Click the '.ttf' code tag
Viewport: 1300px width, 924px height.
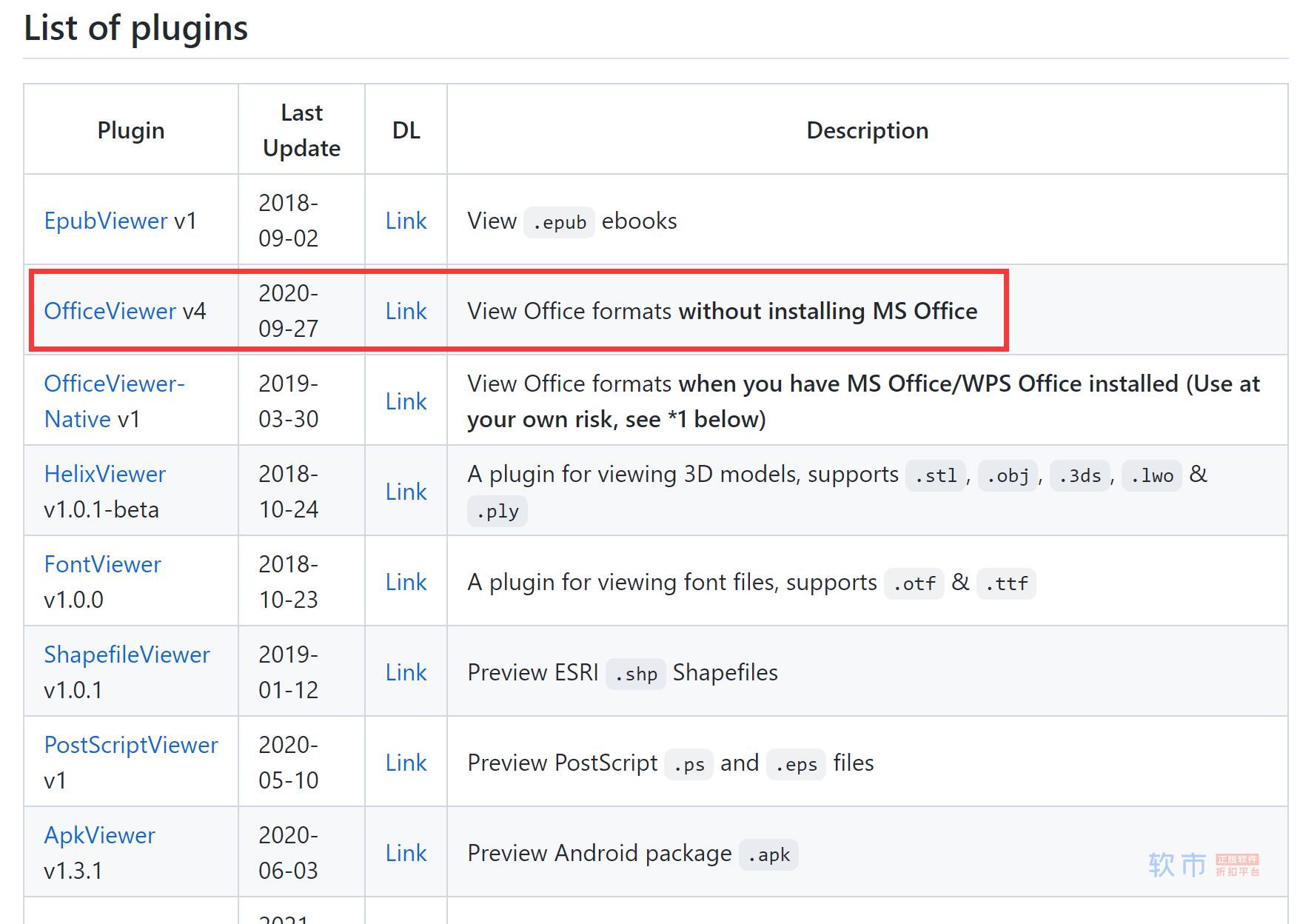click(1006, 583)
